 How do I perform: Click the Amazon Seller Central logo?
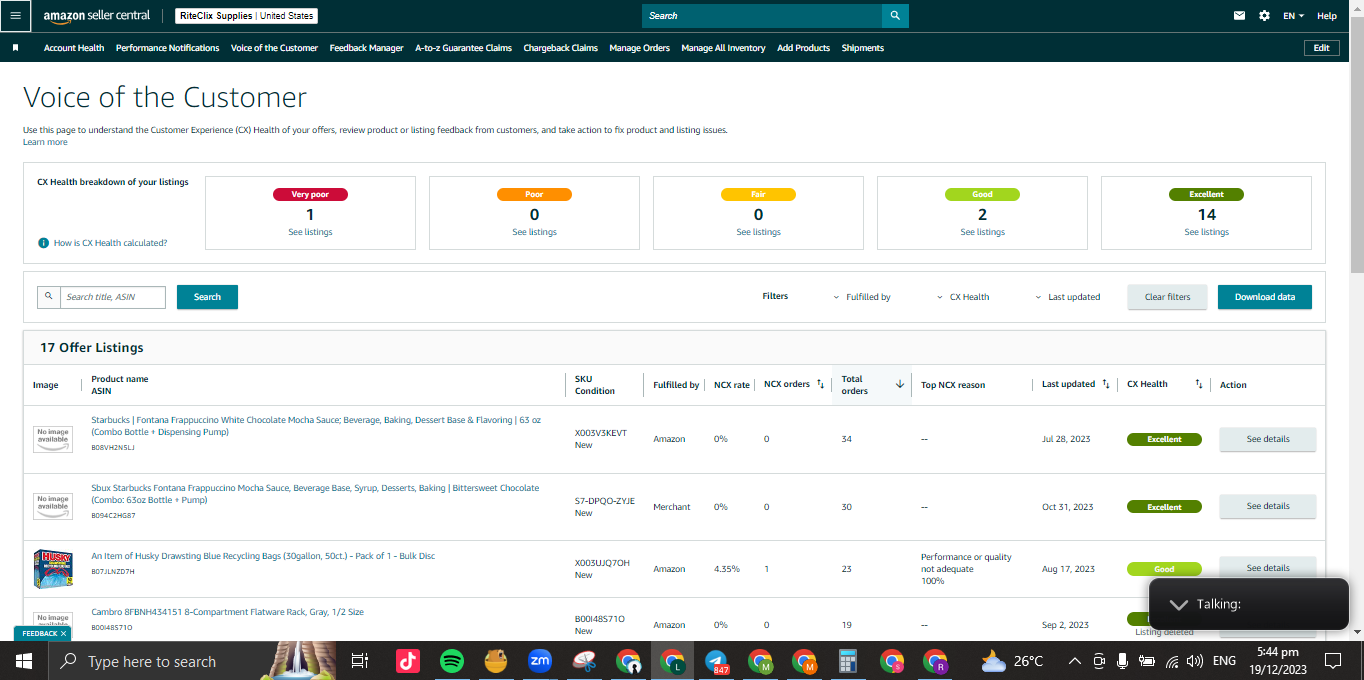(x=97, y=16)
